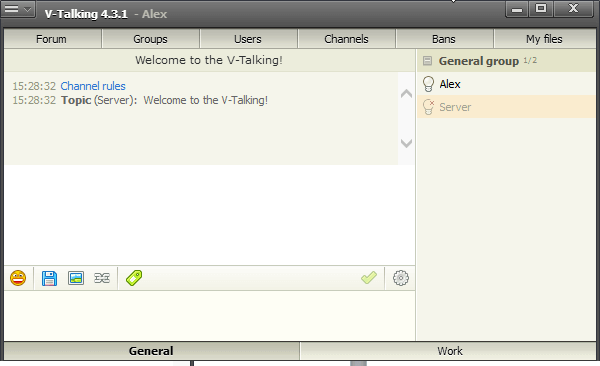Screen dimensions: 600x366
Task: Open the Forum tab
Action: tap(52, 39)
